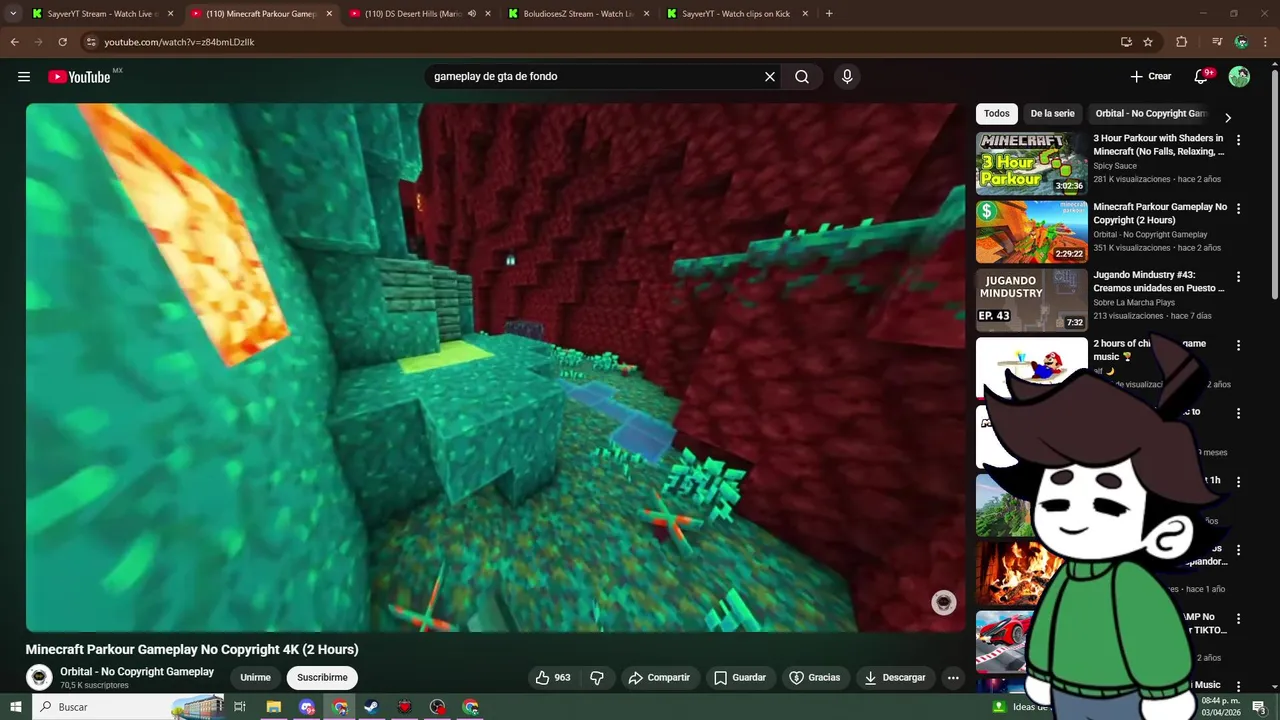The width and height of the screenshot is (1280, 720).
Task: Reload the page
Action: point(62,42)
